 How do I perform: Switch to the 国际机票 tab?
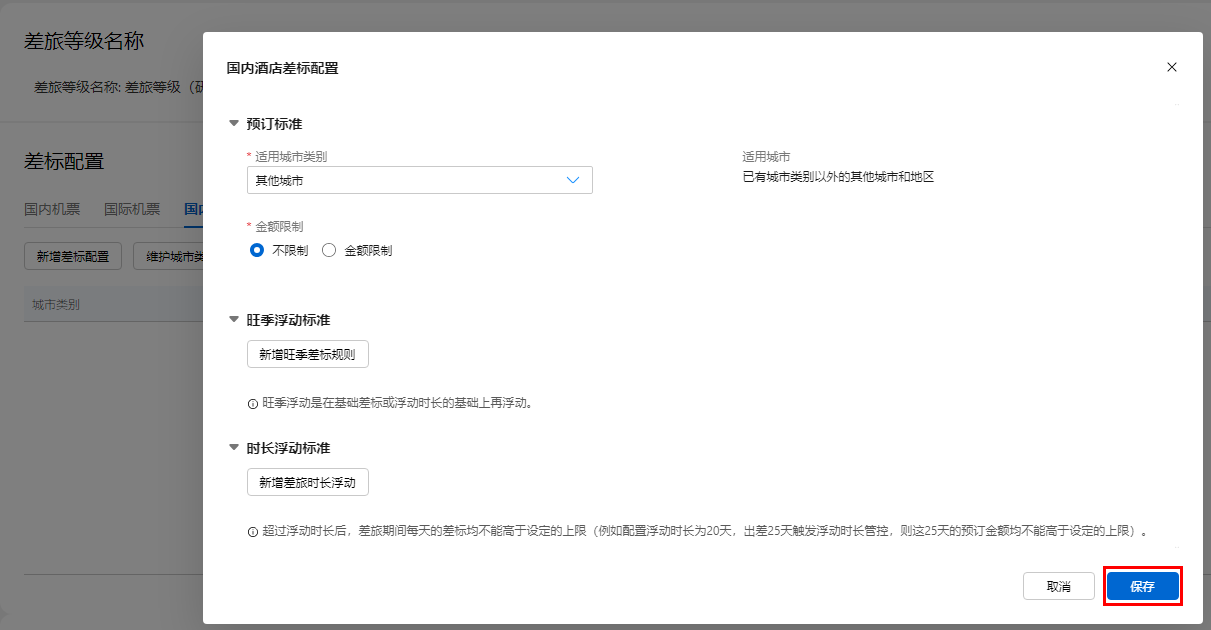pyautogui.click(x=132, y=209)
